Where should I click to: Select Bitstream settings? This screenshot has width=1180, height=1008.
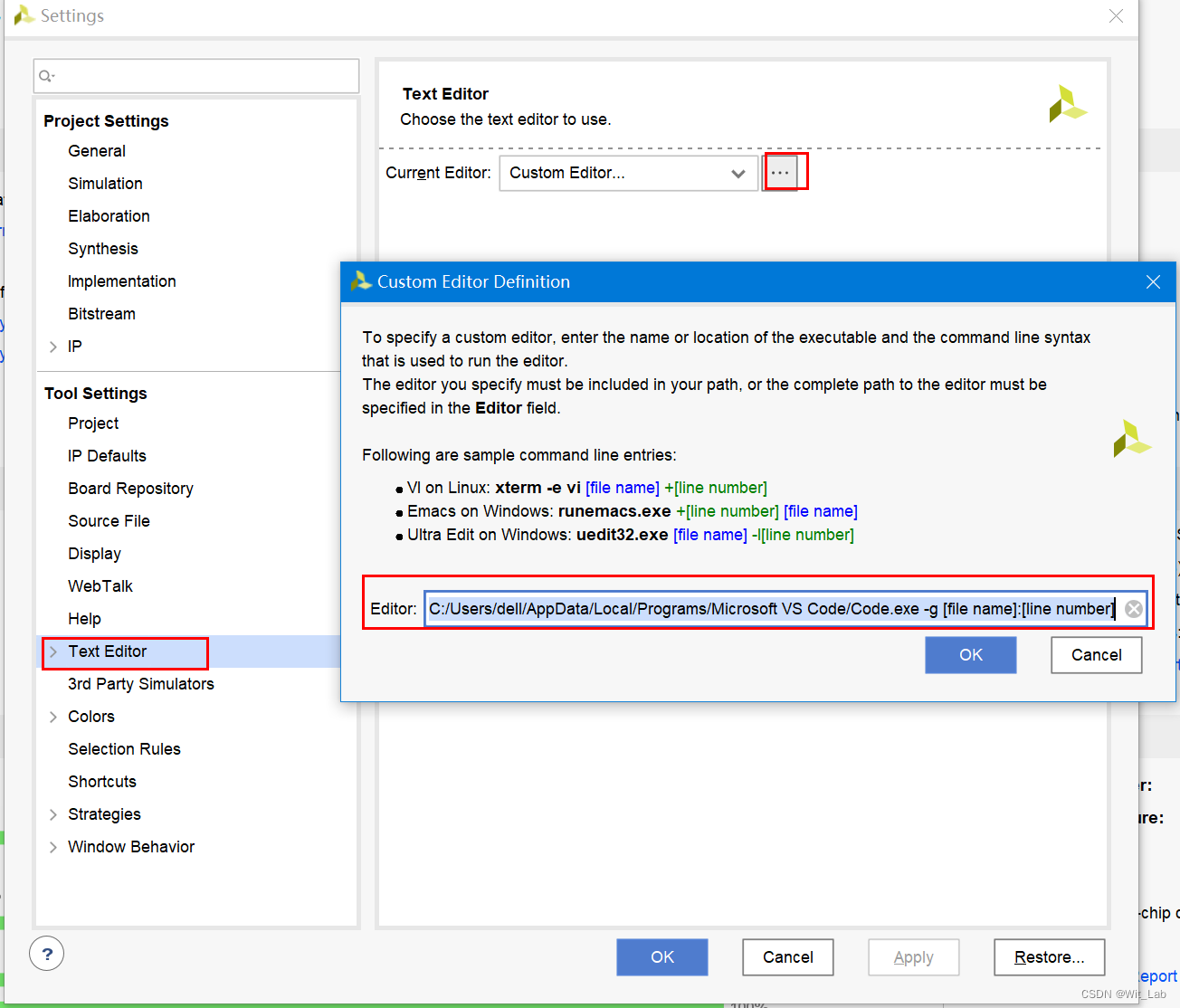tap(101, 314)
